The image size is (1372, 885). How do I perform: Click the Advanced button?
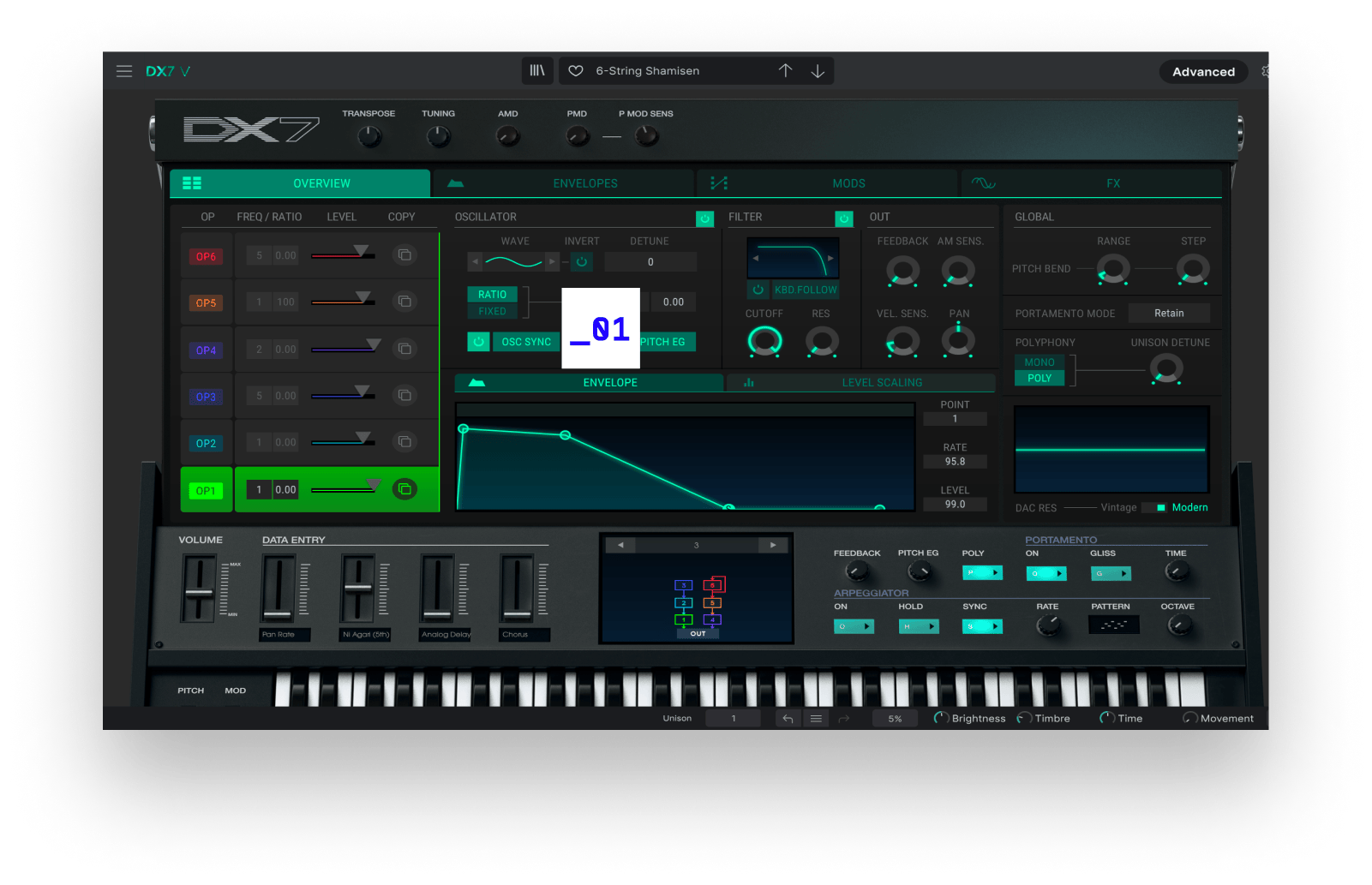coord(1203,72)
